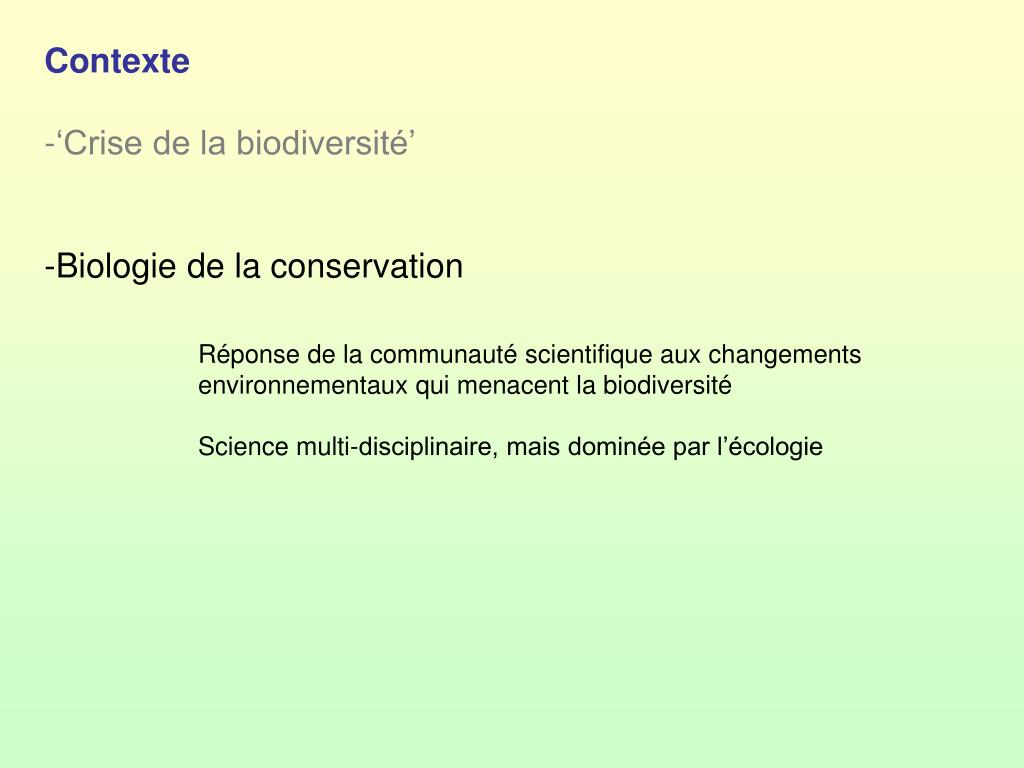
Task: Click the word 'Science' starting the last line
Action: pyautogui.click(x=244, y=447)
